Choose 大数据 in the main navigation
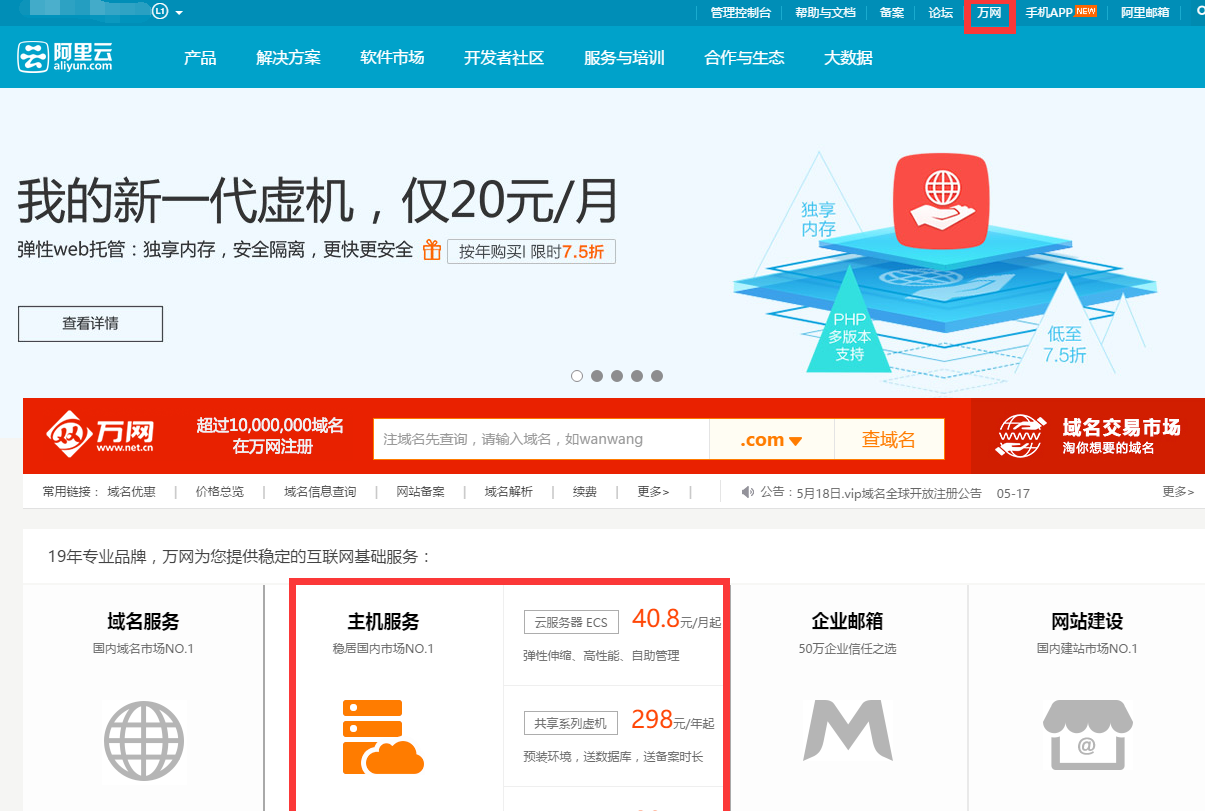 (x=848, y=58)
